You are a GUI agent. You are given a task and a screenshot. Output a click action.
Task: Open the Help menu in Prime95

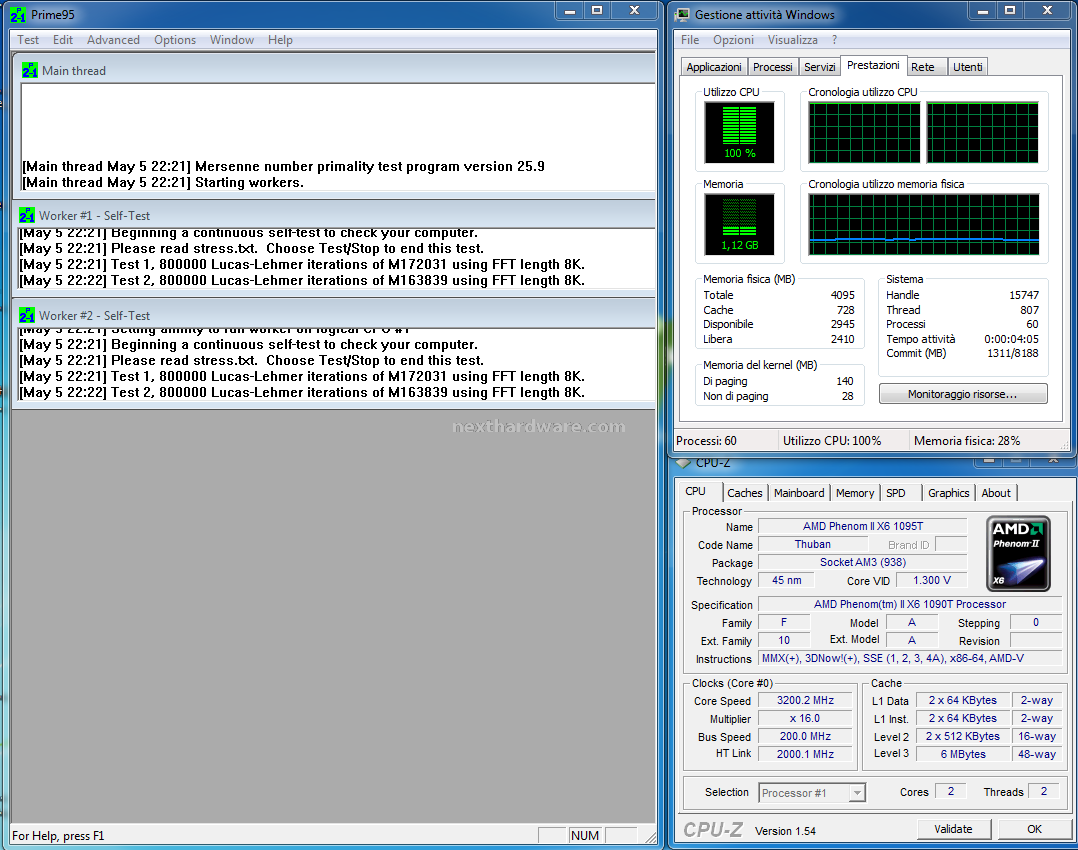pyautogui.click(x=280, y=40)
